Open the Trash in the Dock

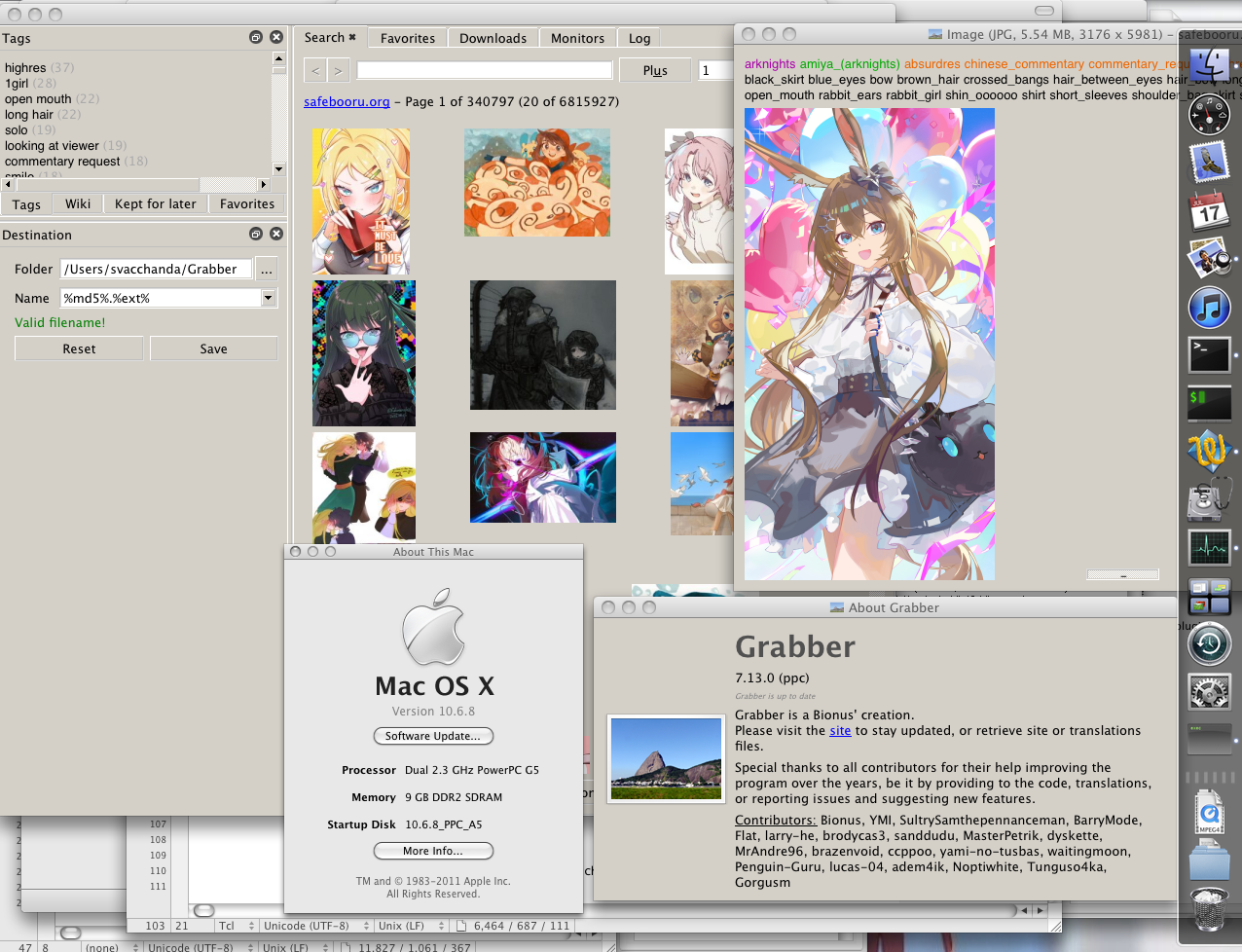pyautogui.click(x=1210, y=909)
